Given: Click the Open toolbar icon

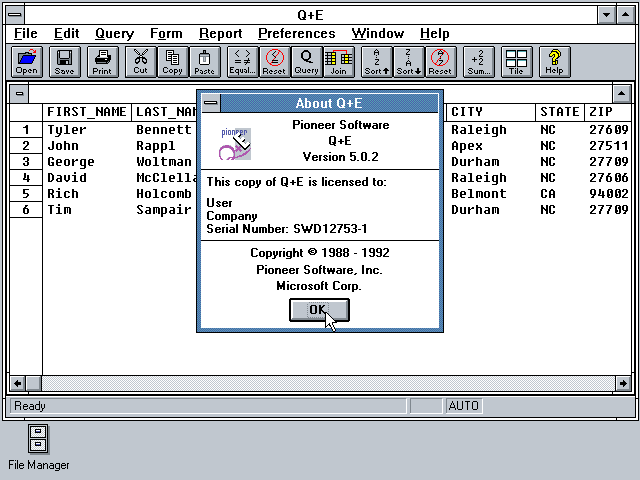Looking at the screenshot, I should pyautogui.click(x=27, y=62).
